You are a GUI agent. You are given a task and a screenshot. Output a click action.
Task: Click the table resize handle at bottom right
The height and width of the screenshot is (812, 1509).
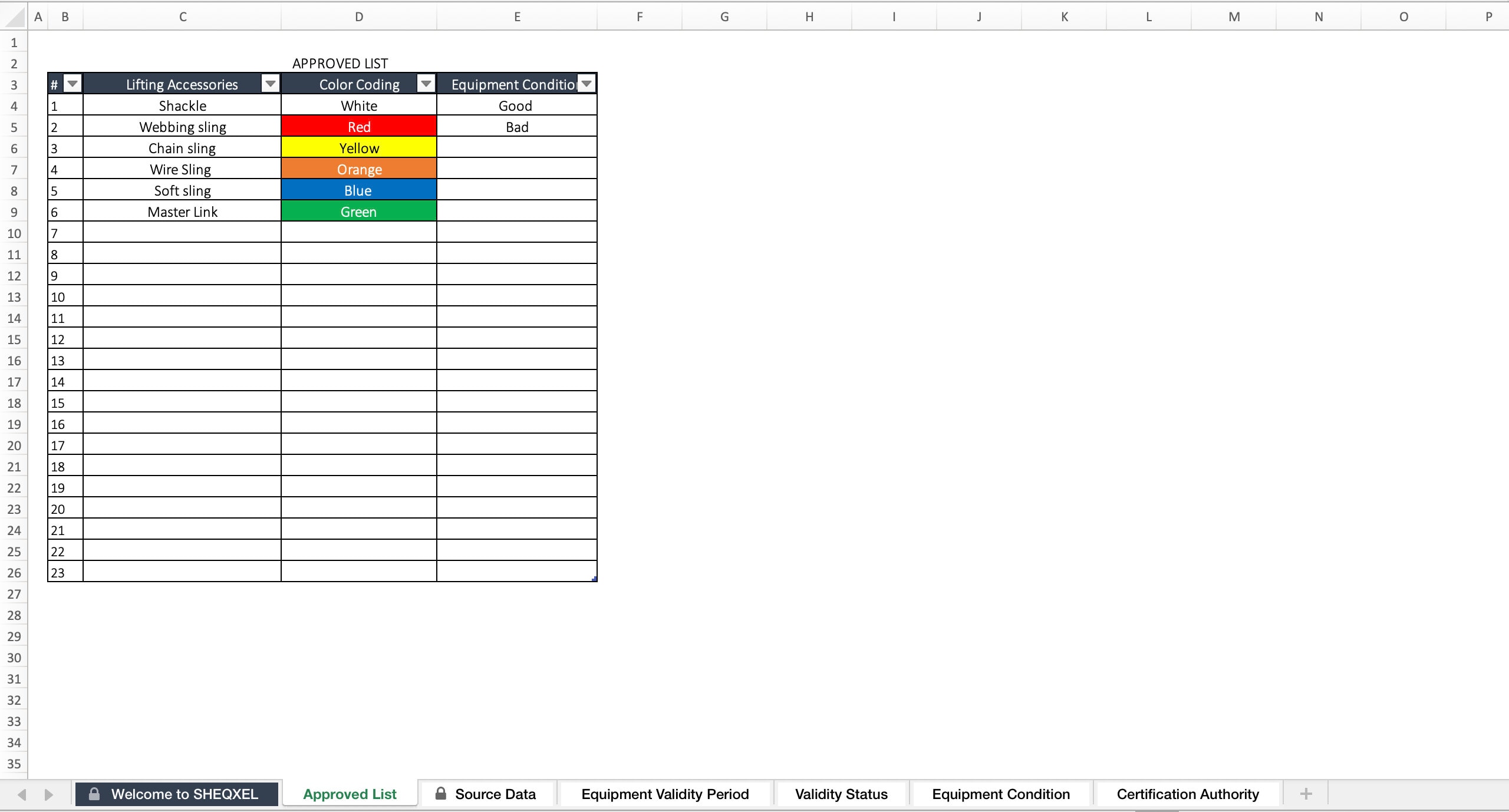click(x=595, y=579)
